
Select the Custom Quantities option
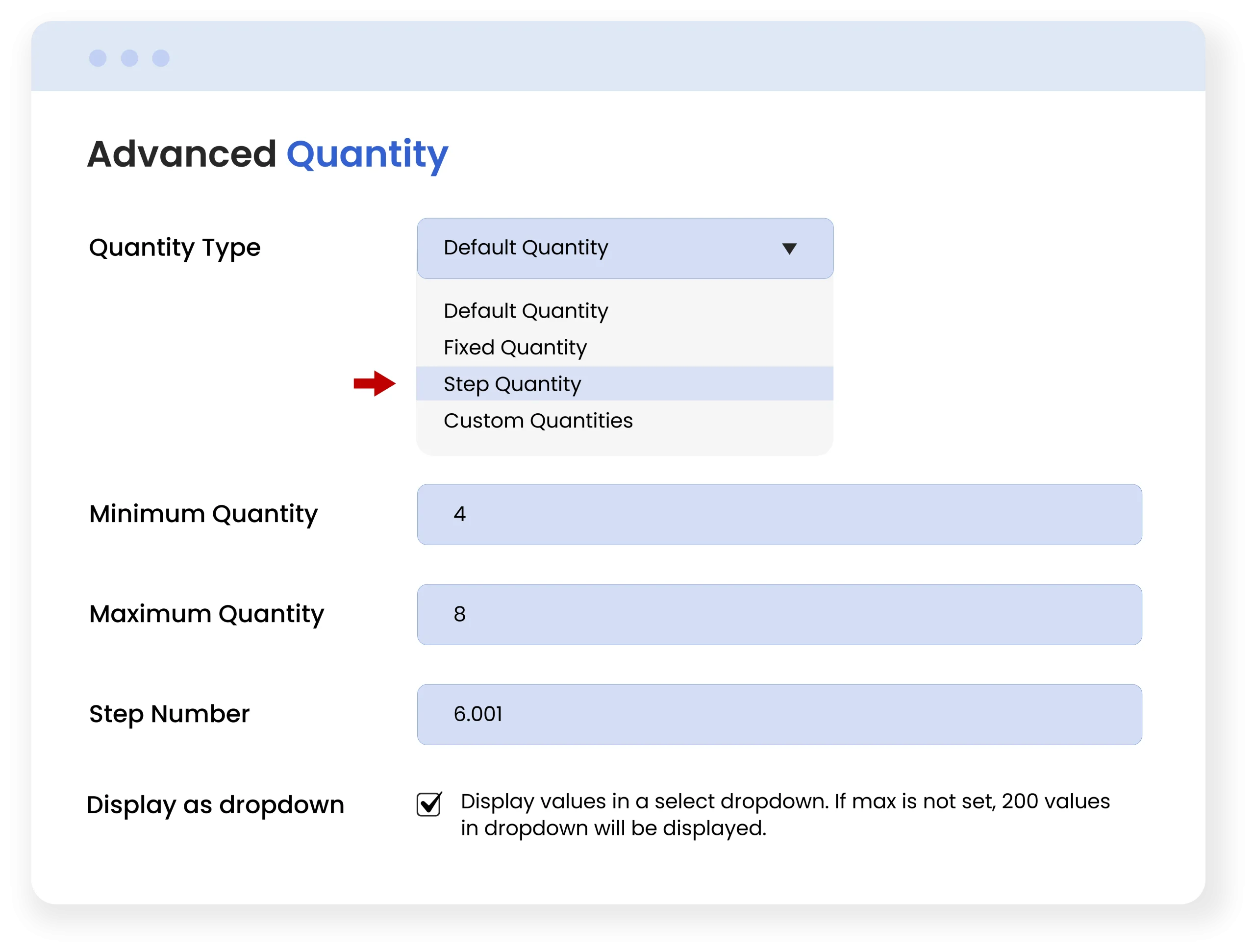pos(538,421)
